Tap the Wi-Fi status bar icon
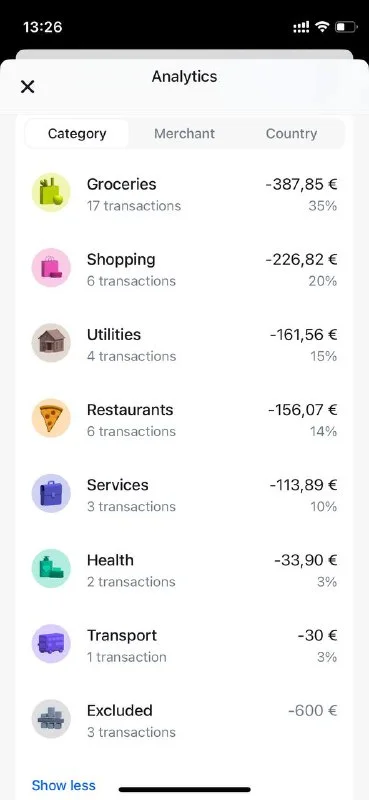The image size is (369, 800). 322,27
